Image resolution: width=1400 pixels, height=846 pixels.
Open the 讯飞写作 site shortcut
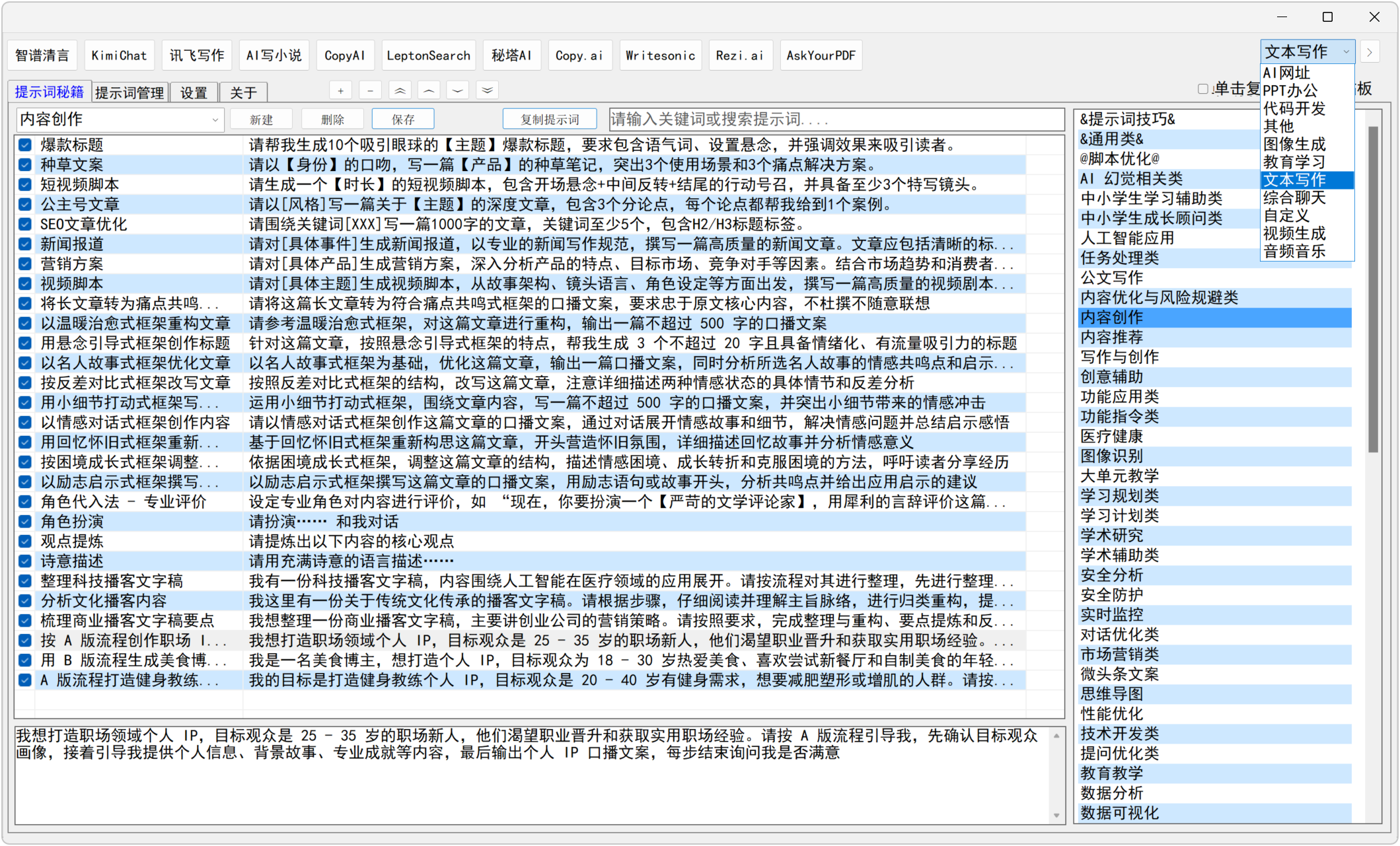197,55
